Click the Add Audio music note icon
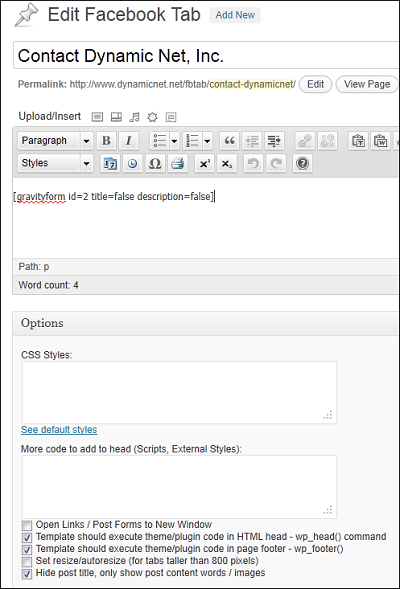 (134, 117)
